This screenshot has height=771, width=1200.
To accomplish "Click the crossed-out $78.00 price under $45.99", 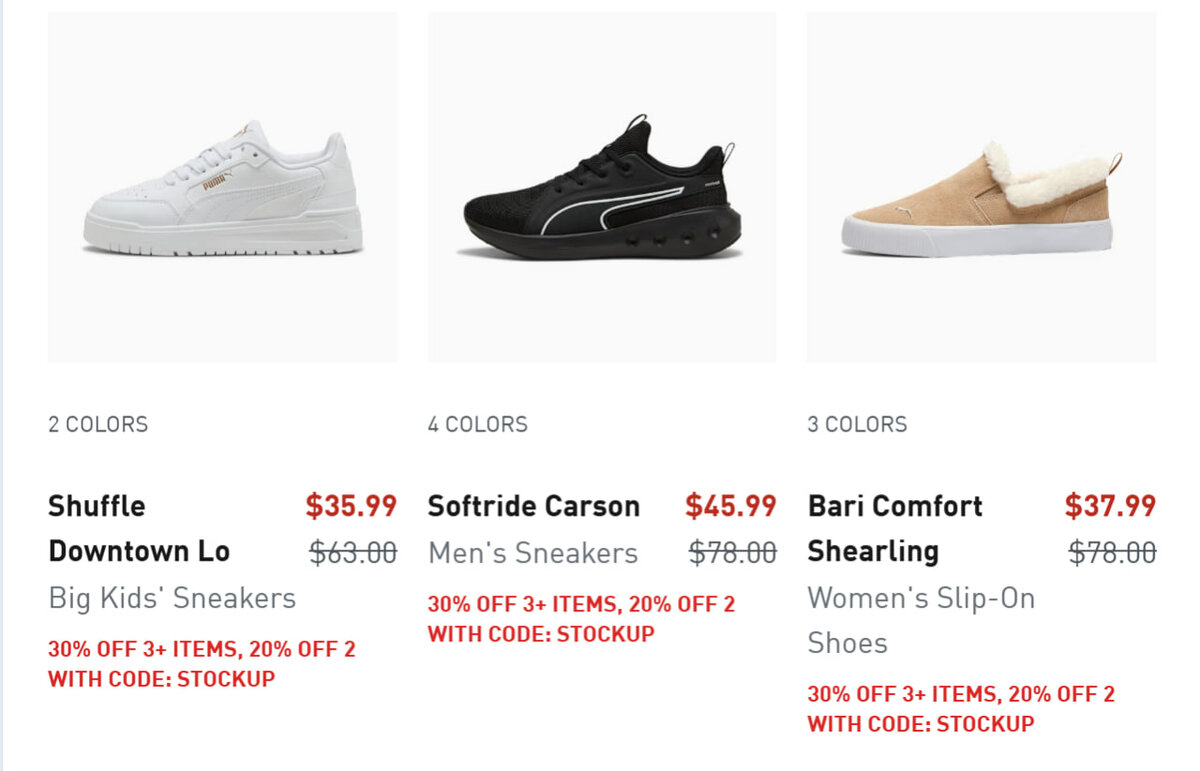I will (x=732, y=552).
